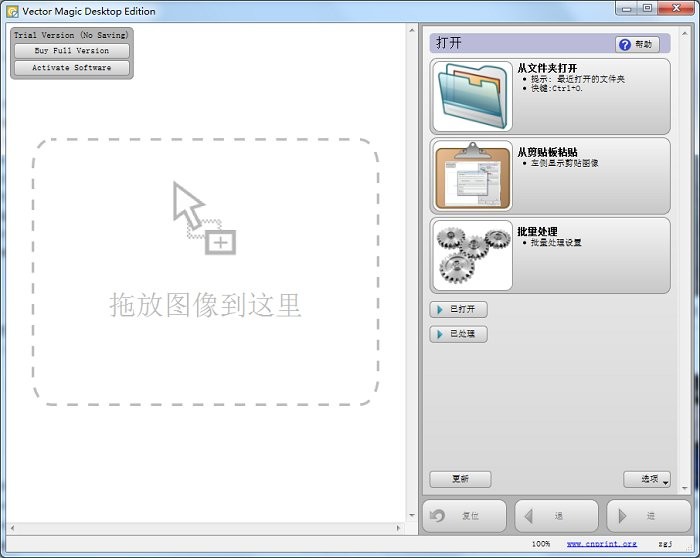
Task: Click the Trial Version (No Saving) label
Action: click(71, 35)
